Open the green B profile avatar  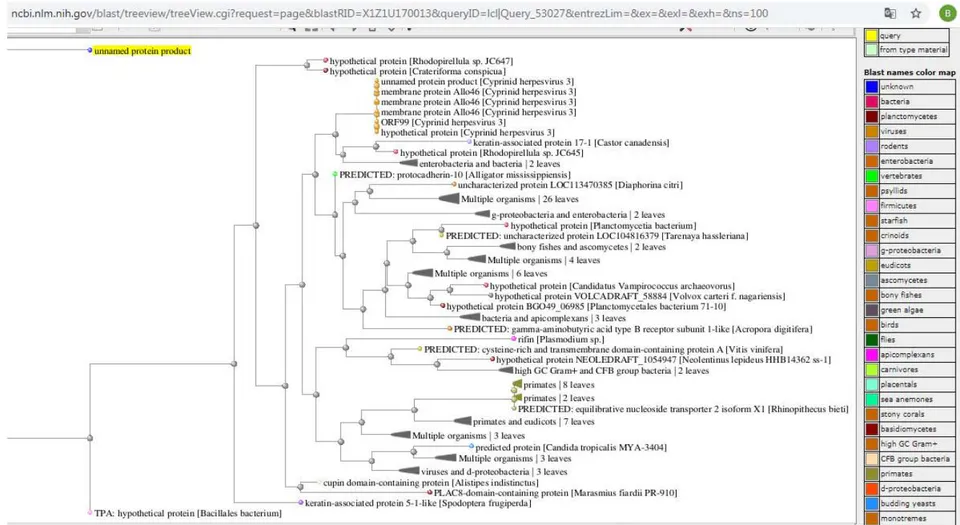coord(947,13)
